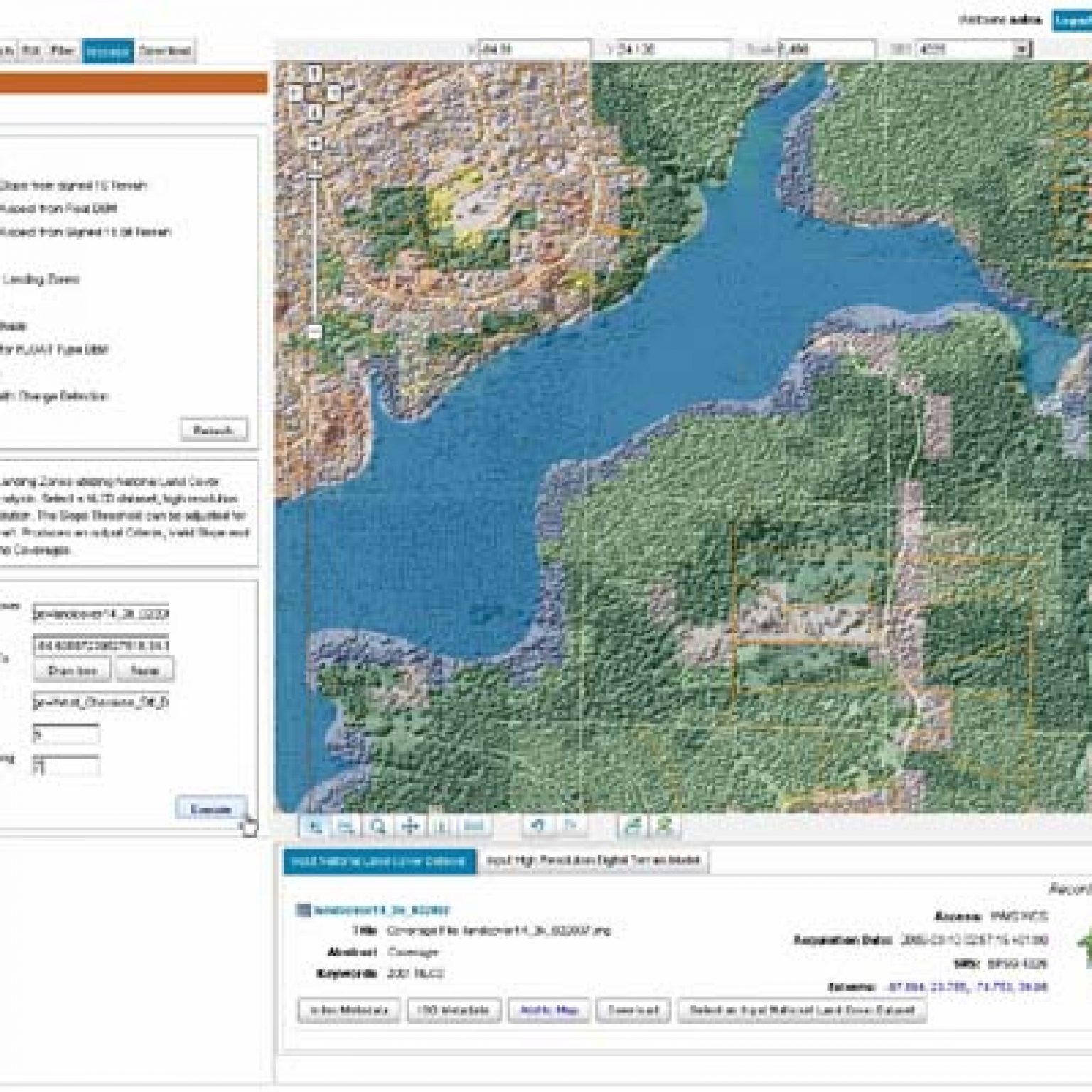Pan map north with up arrow
The height and width of the screenshot is (1092, 1092).
pos(315,72)
